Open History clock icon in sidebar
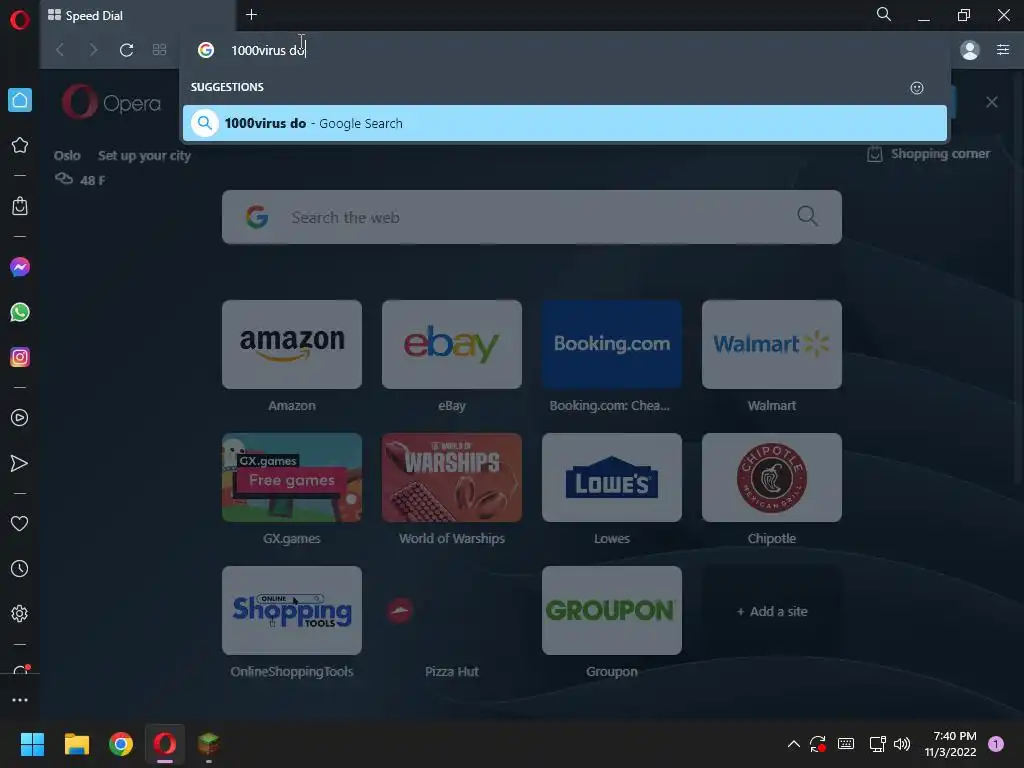This screenshot has height=768, width=1024. (x=20, y=569)
